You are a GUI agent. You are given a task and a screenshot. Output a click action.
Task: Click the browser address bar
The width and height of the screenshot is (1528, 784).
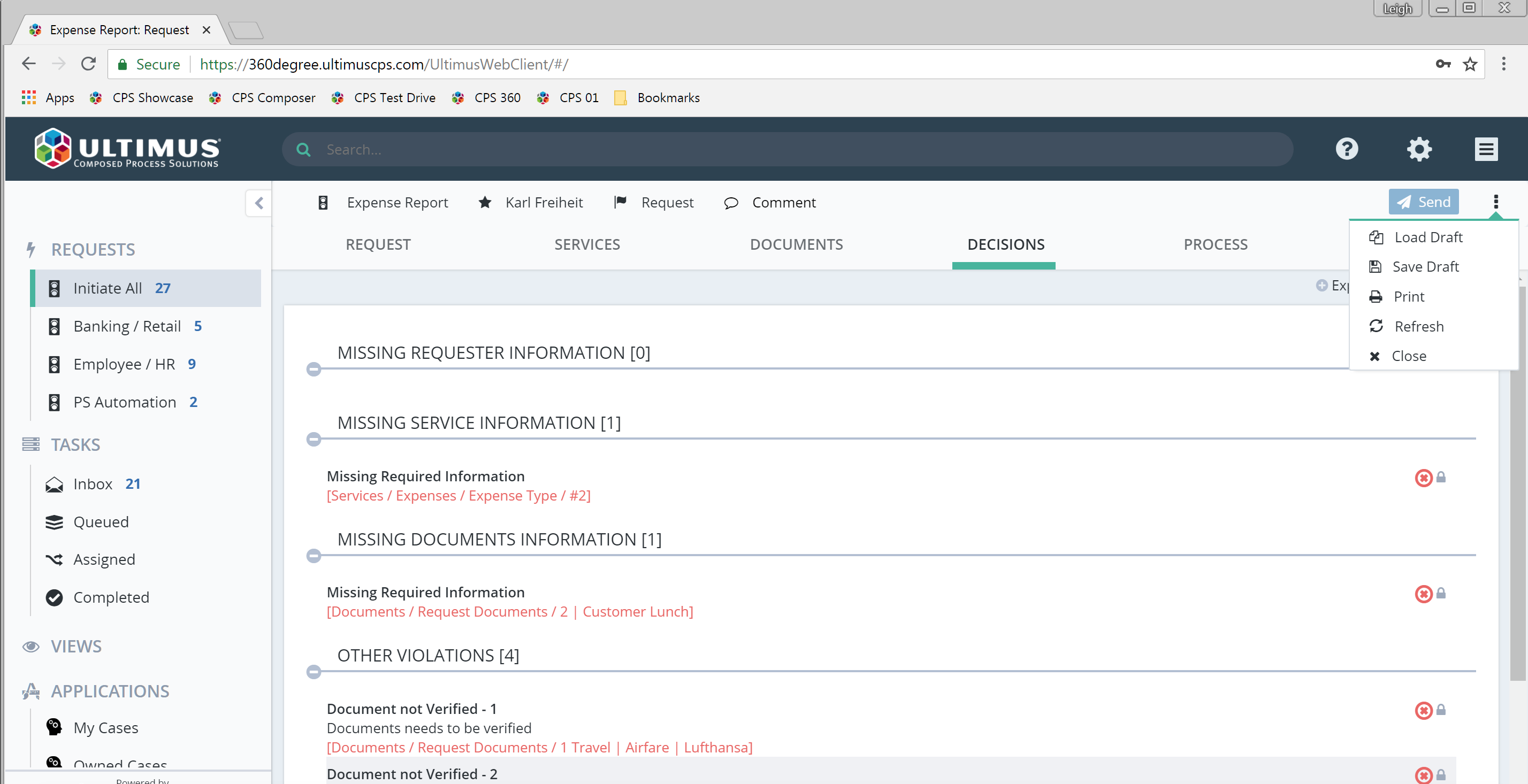(795, 64)
